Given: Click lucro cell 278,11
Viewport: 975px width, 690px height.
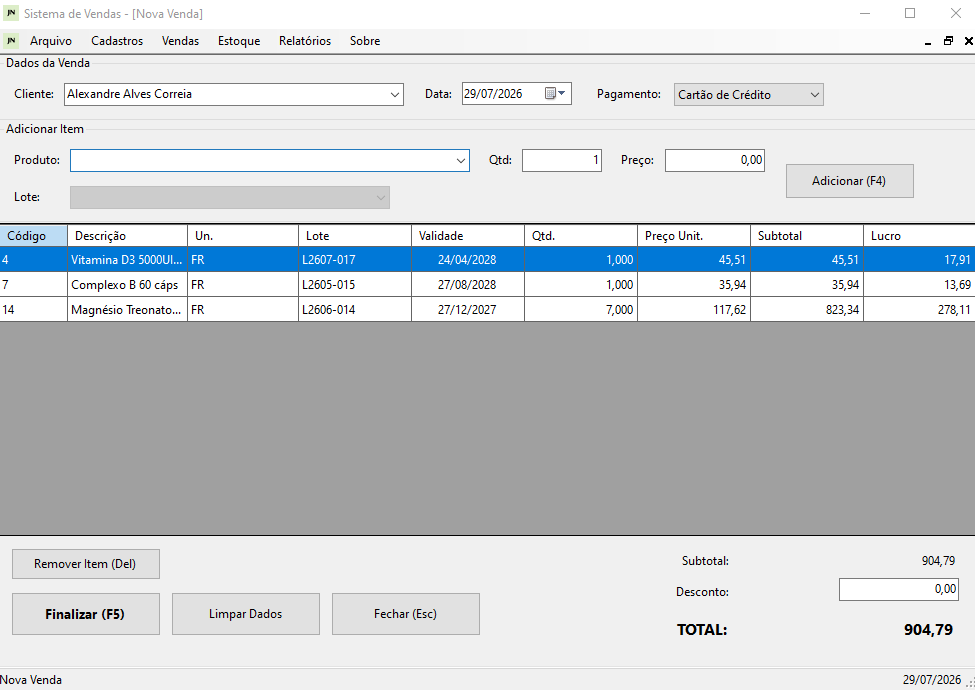Looking at the screenshot, I should coord(920,310).
